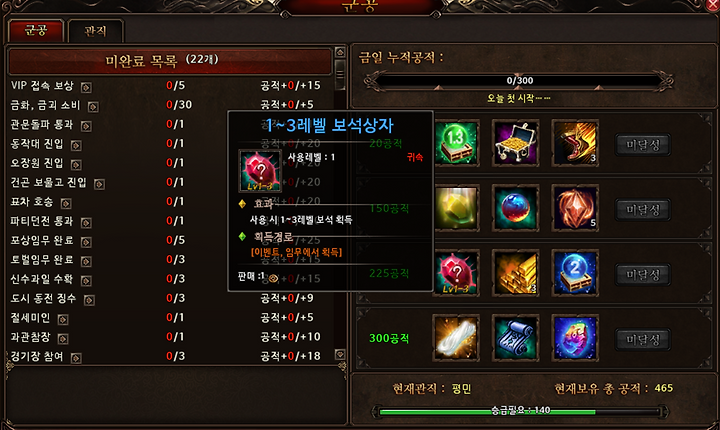The height and width of the screenshot is (430, 720).
Task: Click the 1.3 green crate reward icon
Action: pos(456,144)
